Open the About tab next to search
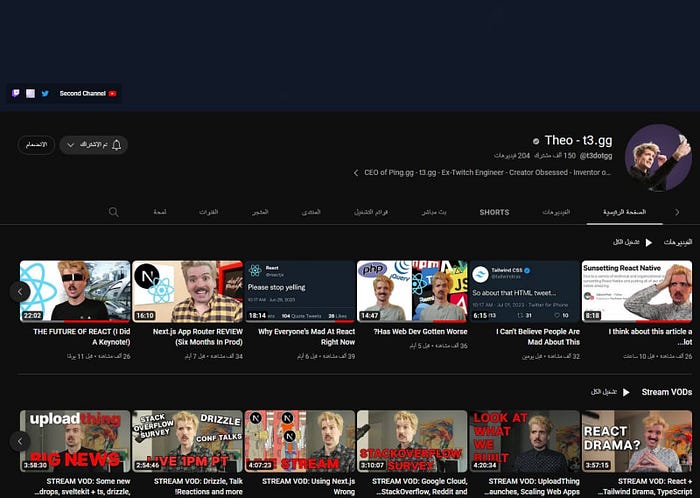This screenshot has width=700, height=498. point(160,212)
